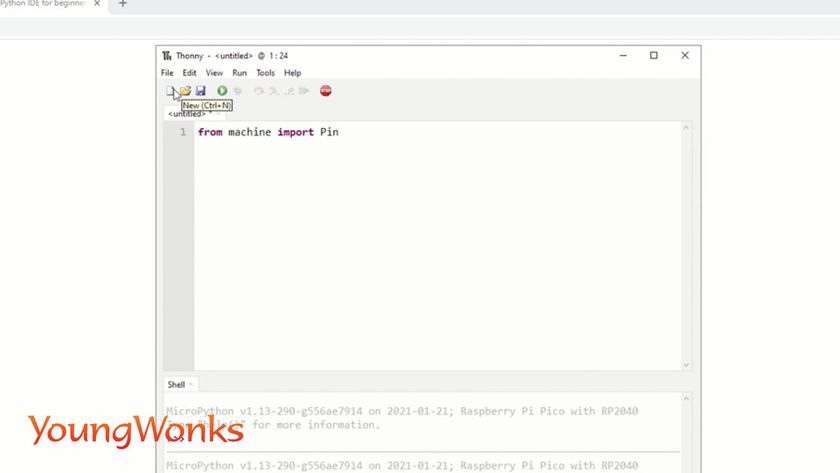Viewport: 840px width, 473px height.
Task: Open the Tools menu
Action: click(265, 73)
